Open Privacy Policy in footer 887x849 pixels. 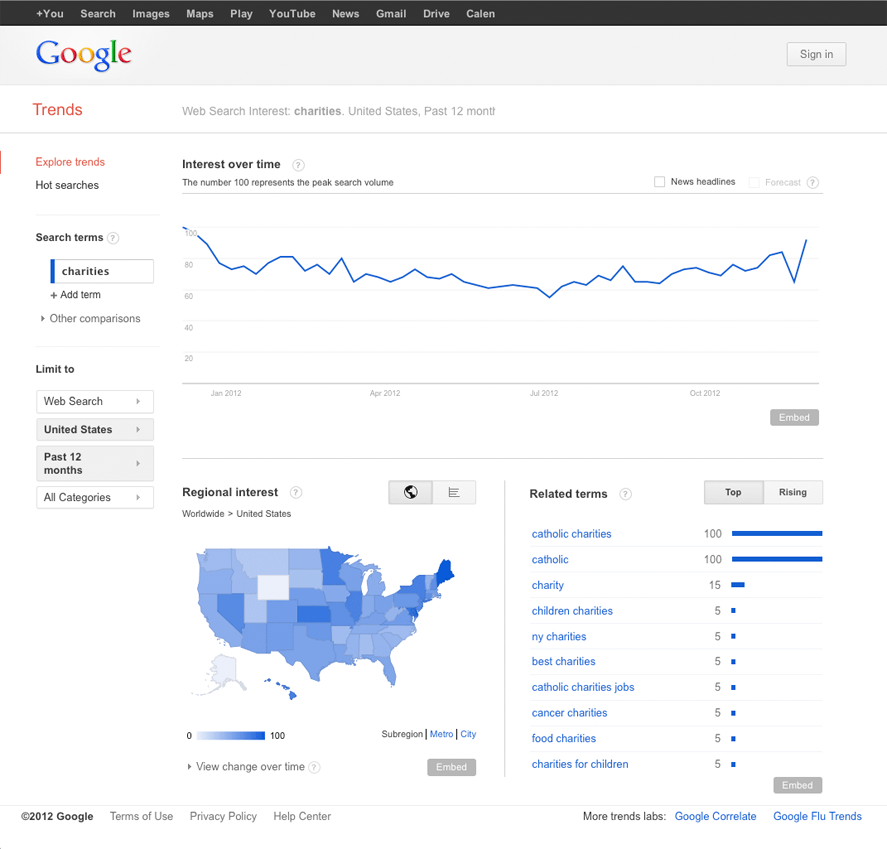coord(223,817)
